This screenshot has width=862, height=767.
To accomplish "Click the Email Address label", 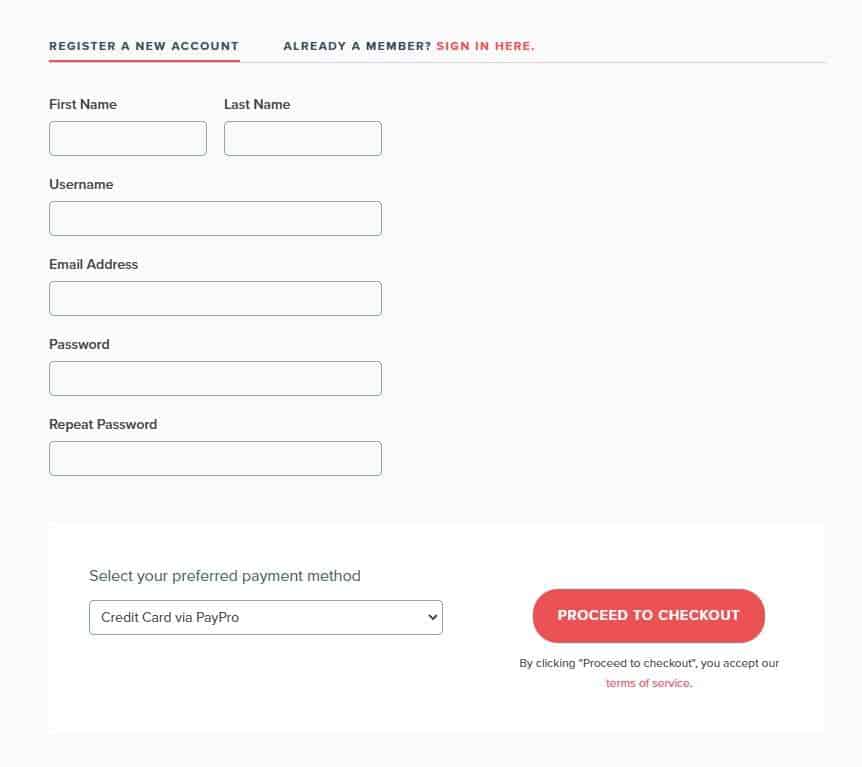I will pyautogui.click(x=94, y=264).
